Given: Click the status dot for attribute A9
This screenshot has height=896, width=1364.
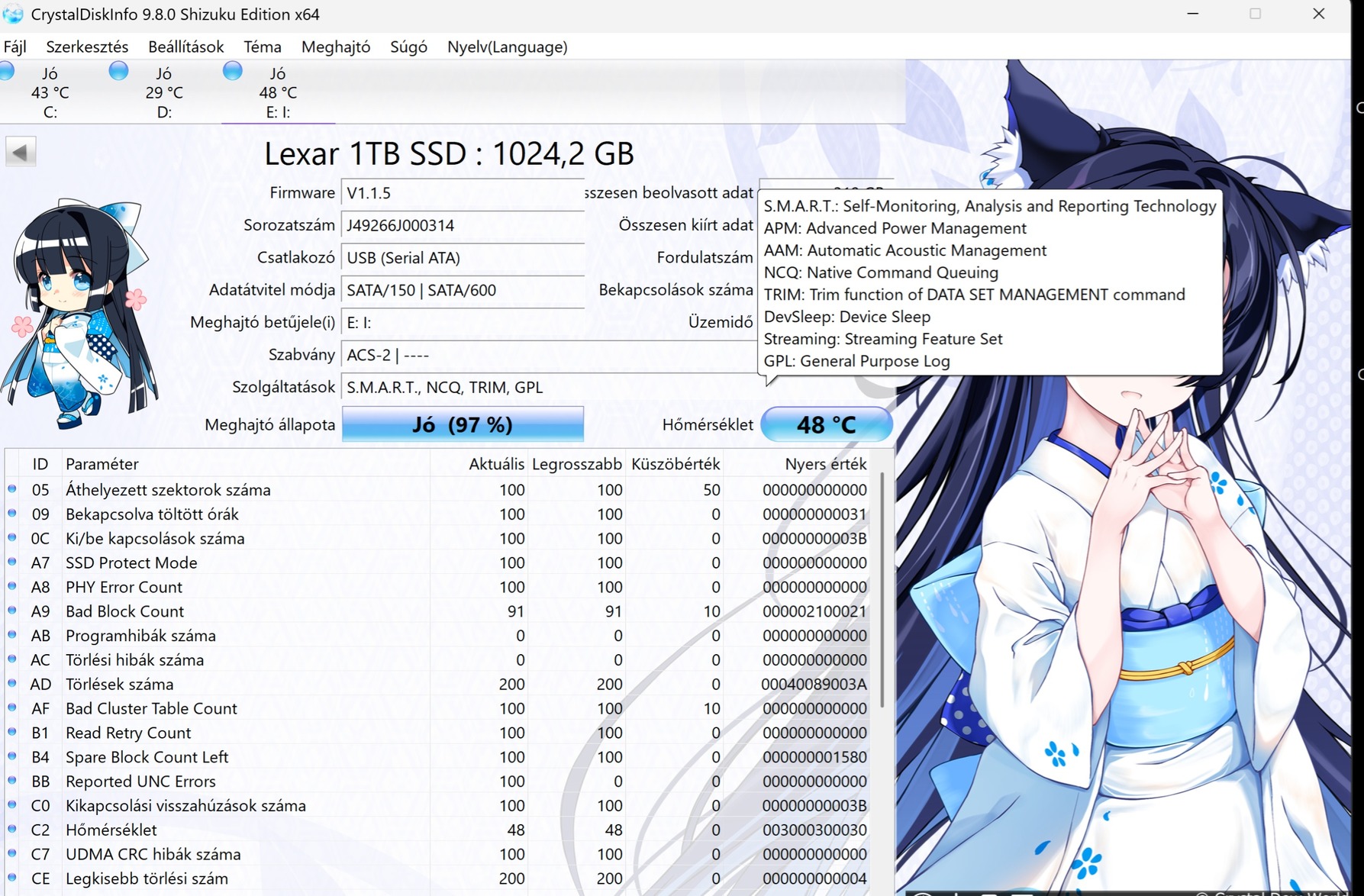Looking at the screenshot, I should pos(12,610).
